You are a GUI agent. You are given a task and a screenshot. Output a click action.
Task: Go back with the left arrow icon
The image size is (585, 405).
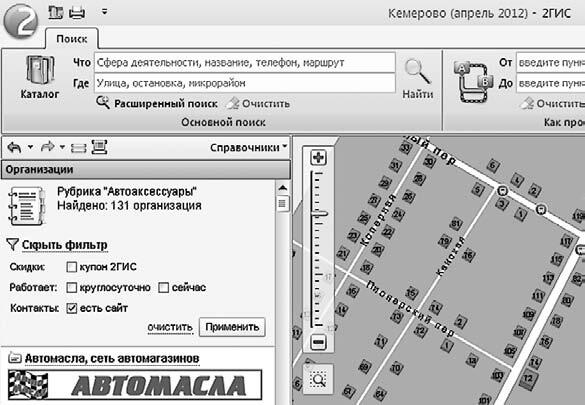coord(15,147)
